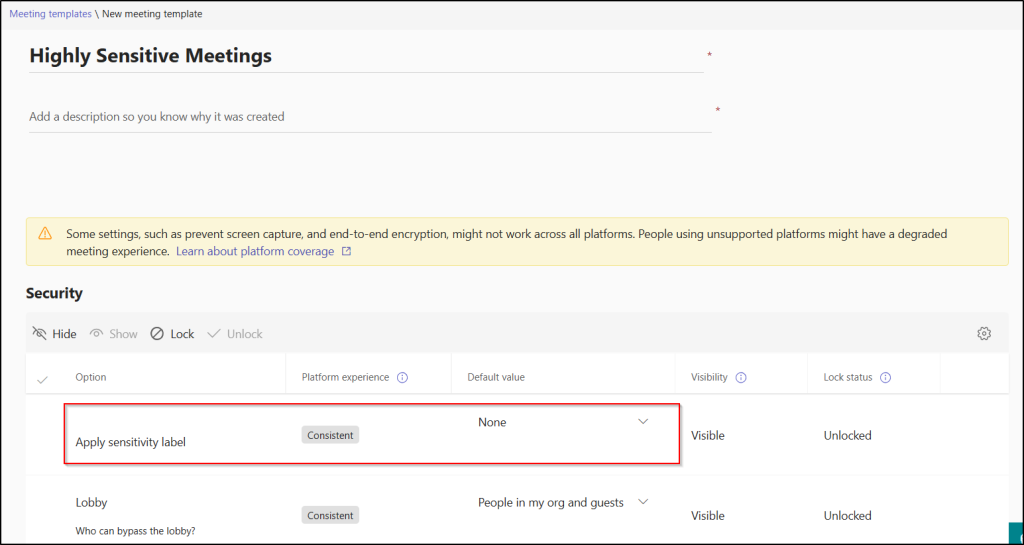
Task: Click the Platform experience column header
Action: 345,377
